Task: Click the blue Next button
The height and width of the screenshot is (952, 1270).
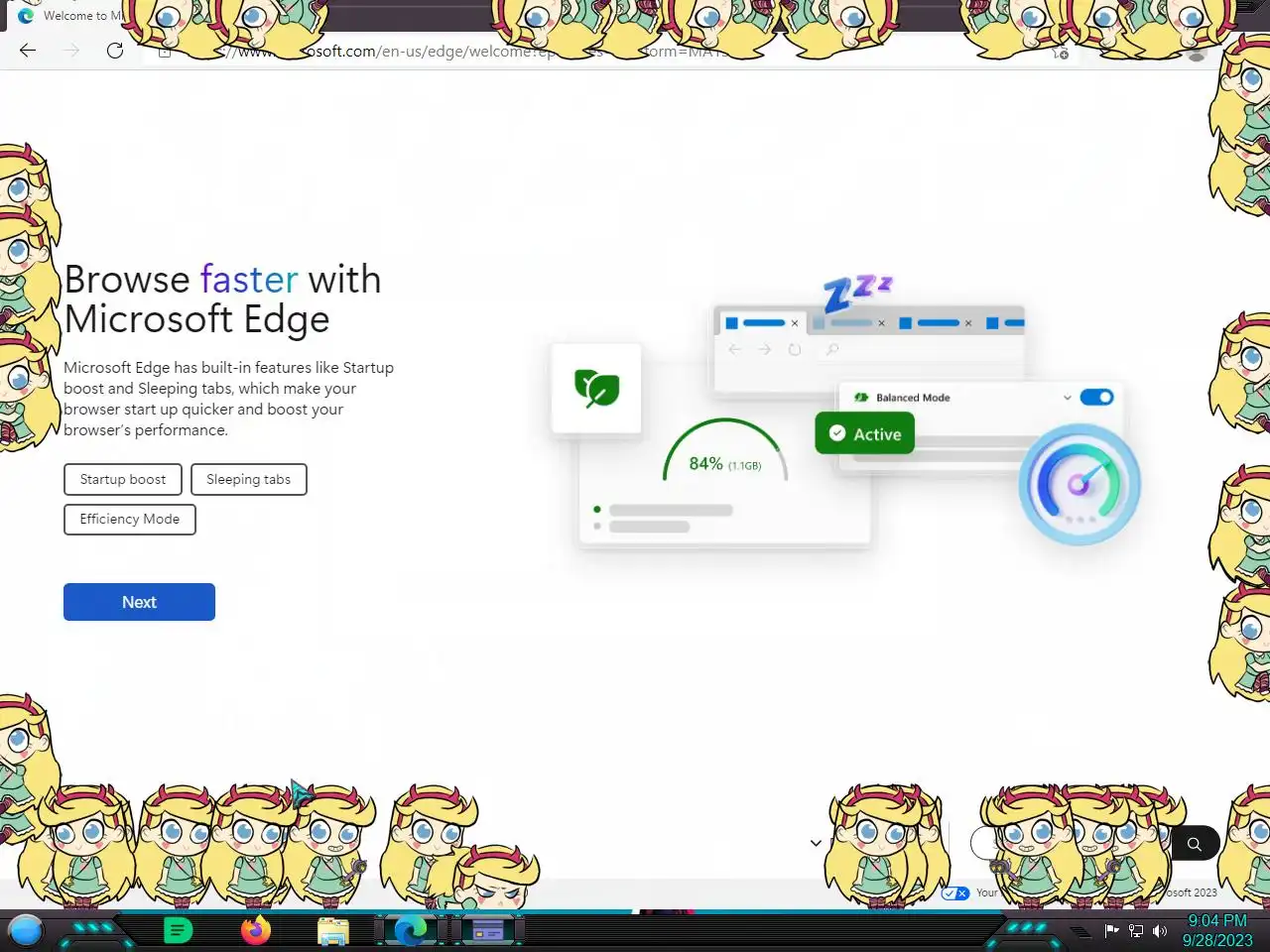Action: pos(139,602)
